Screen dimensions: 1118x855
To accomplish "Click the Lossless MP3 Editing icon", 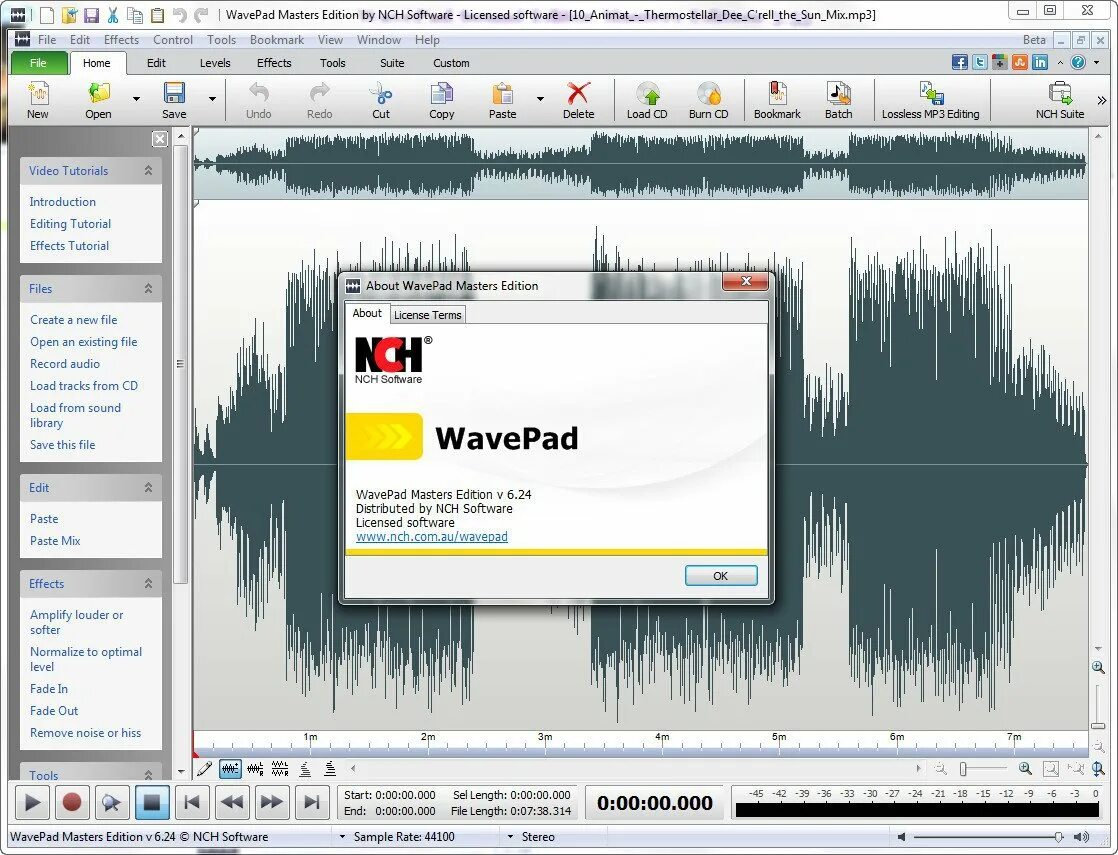I will tap(930, 101).
